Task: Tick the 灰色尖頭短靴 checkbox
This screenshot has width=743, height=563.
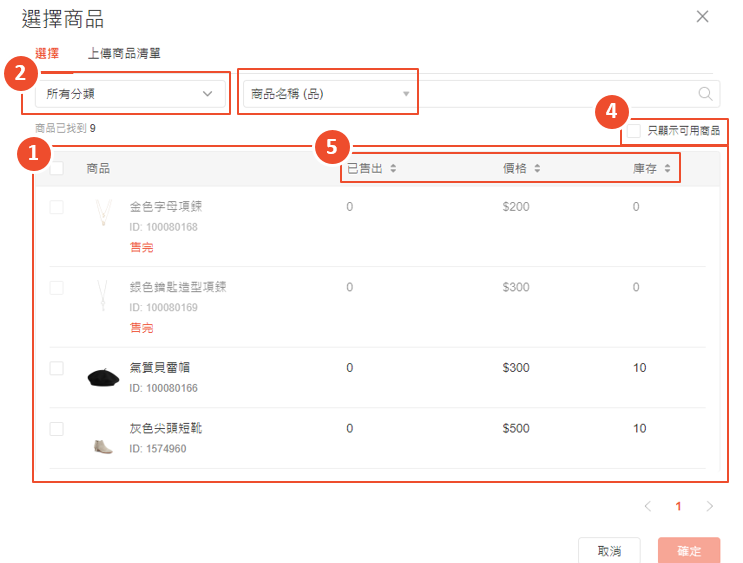Action: click(56, 429)
